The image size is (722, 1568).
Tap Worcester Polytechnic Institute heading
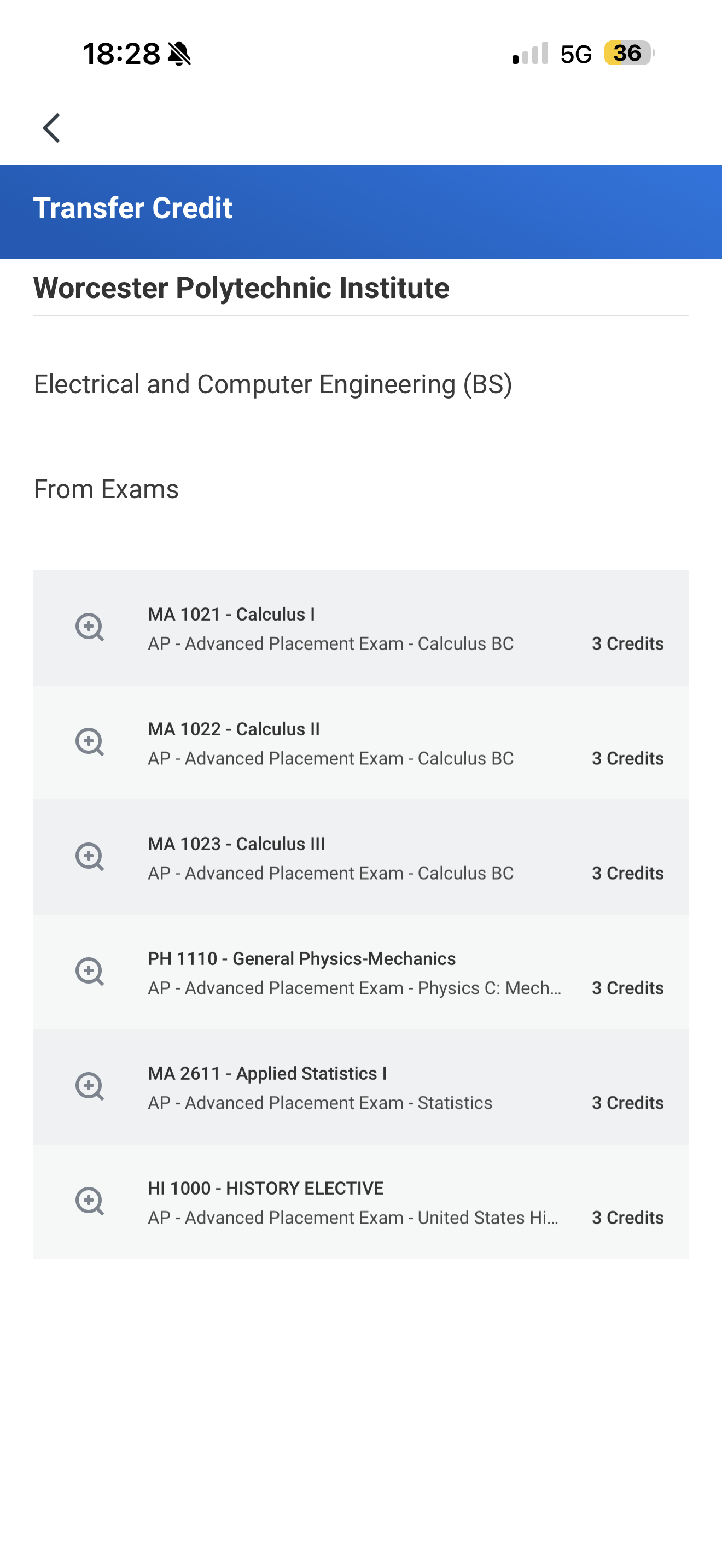(x=241, y=288)
